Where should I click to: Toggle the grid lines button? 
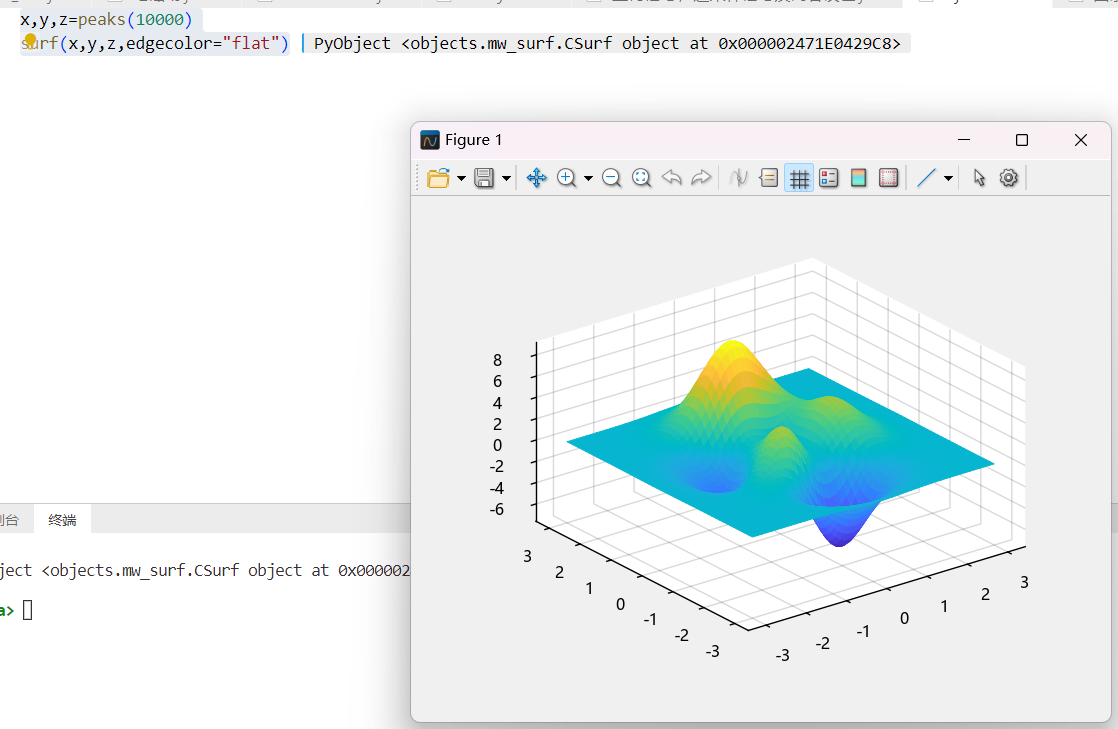pyautogui.click(x=799, y=178)
